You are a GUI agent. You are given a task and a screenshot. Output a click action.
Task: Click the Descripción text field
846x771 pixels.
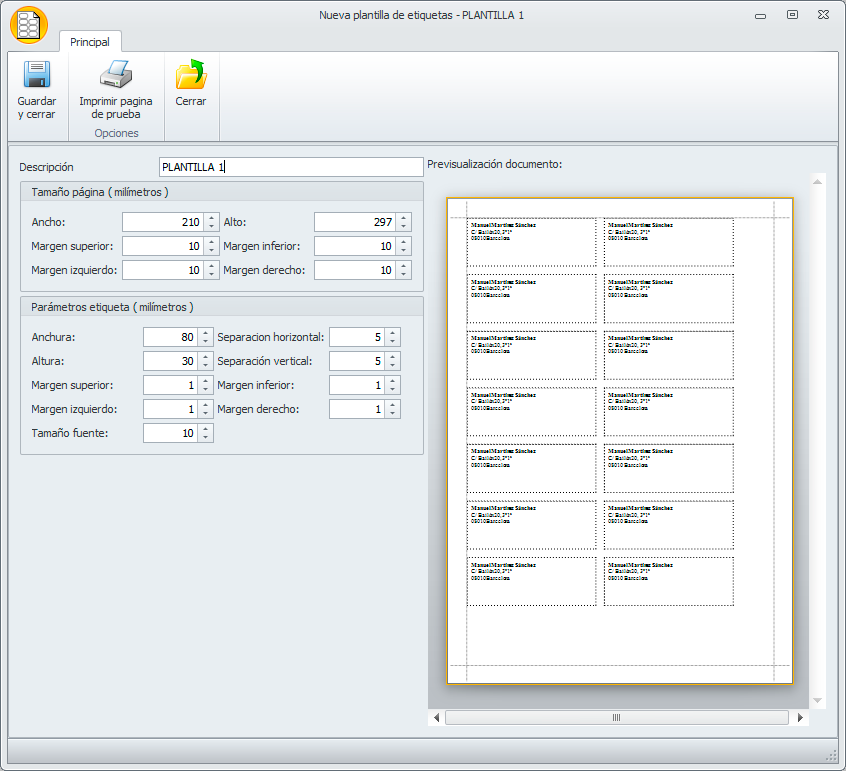[291, 167]
